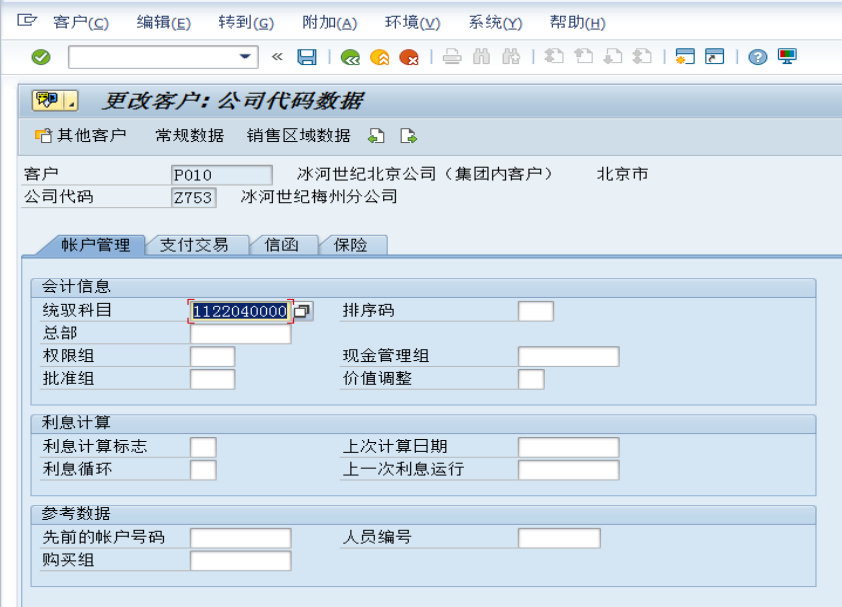The height and width of the screenshot is (607, 842).
Task: Click the title bar services icon button
Action: click(x=55, y=100)
